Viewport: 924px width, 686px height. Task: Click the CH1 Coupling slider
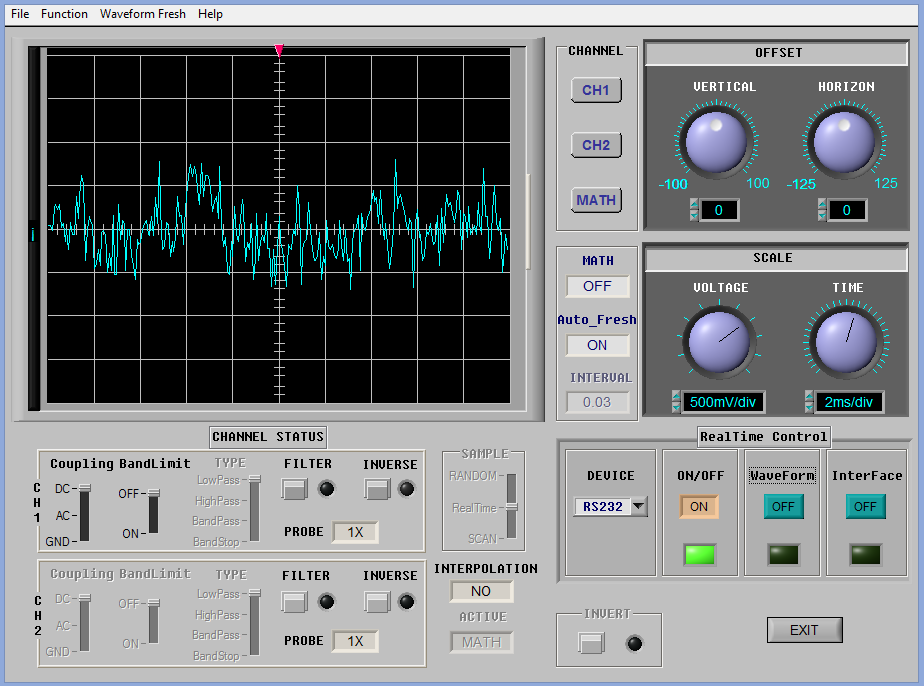[x=85, y=513]
